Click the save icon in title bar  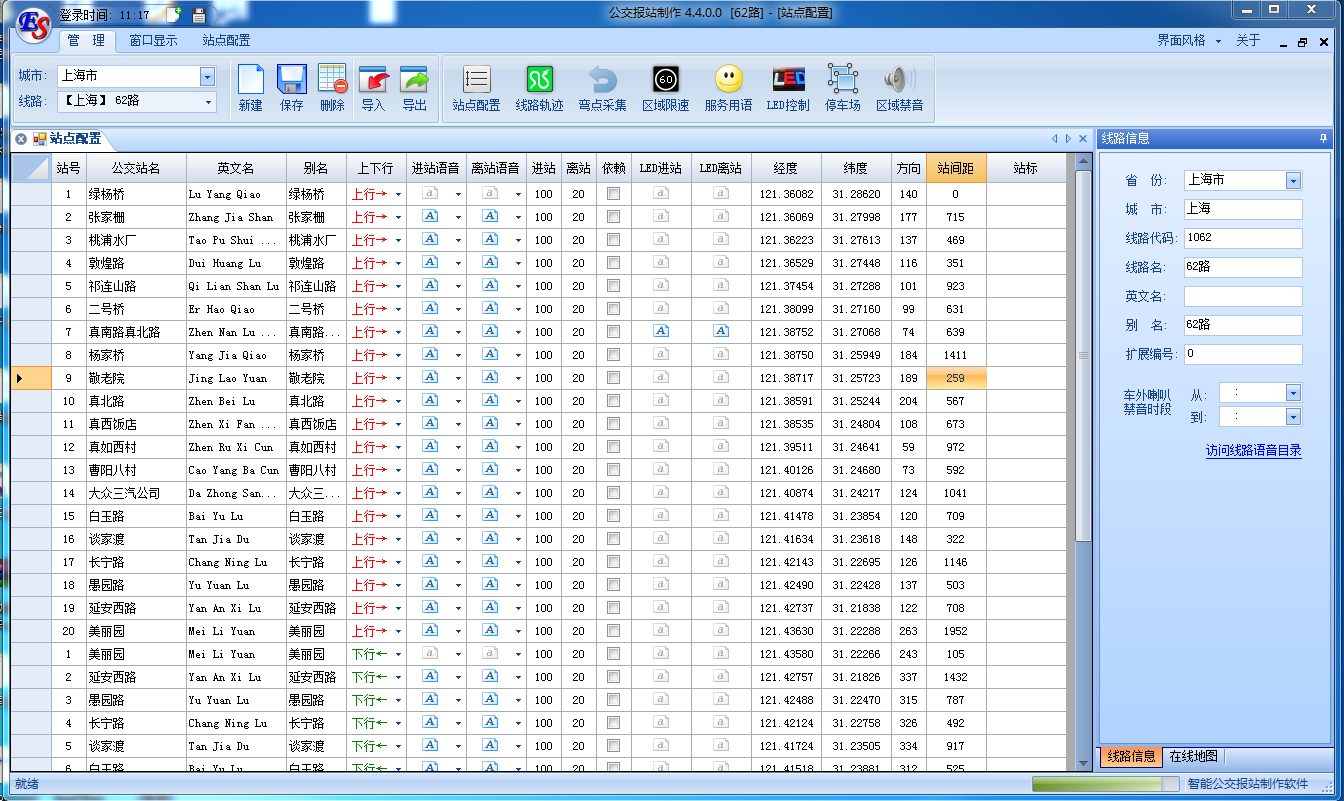click(x=198, y=15)
